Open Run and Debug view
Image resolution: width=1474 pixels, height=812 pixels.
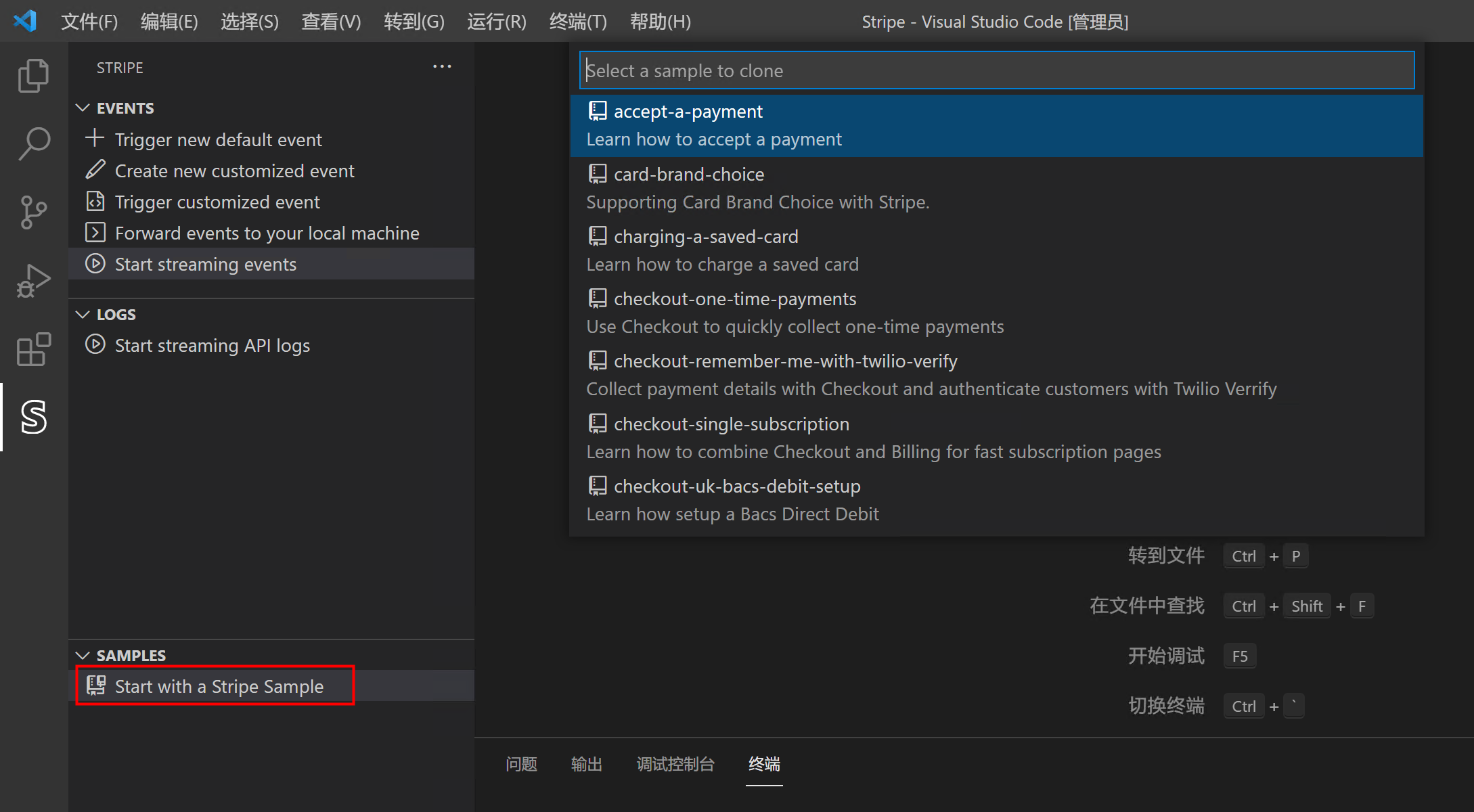click(x=33, y=281)
